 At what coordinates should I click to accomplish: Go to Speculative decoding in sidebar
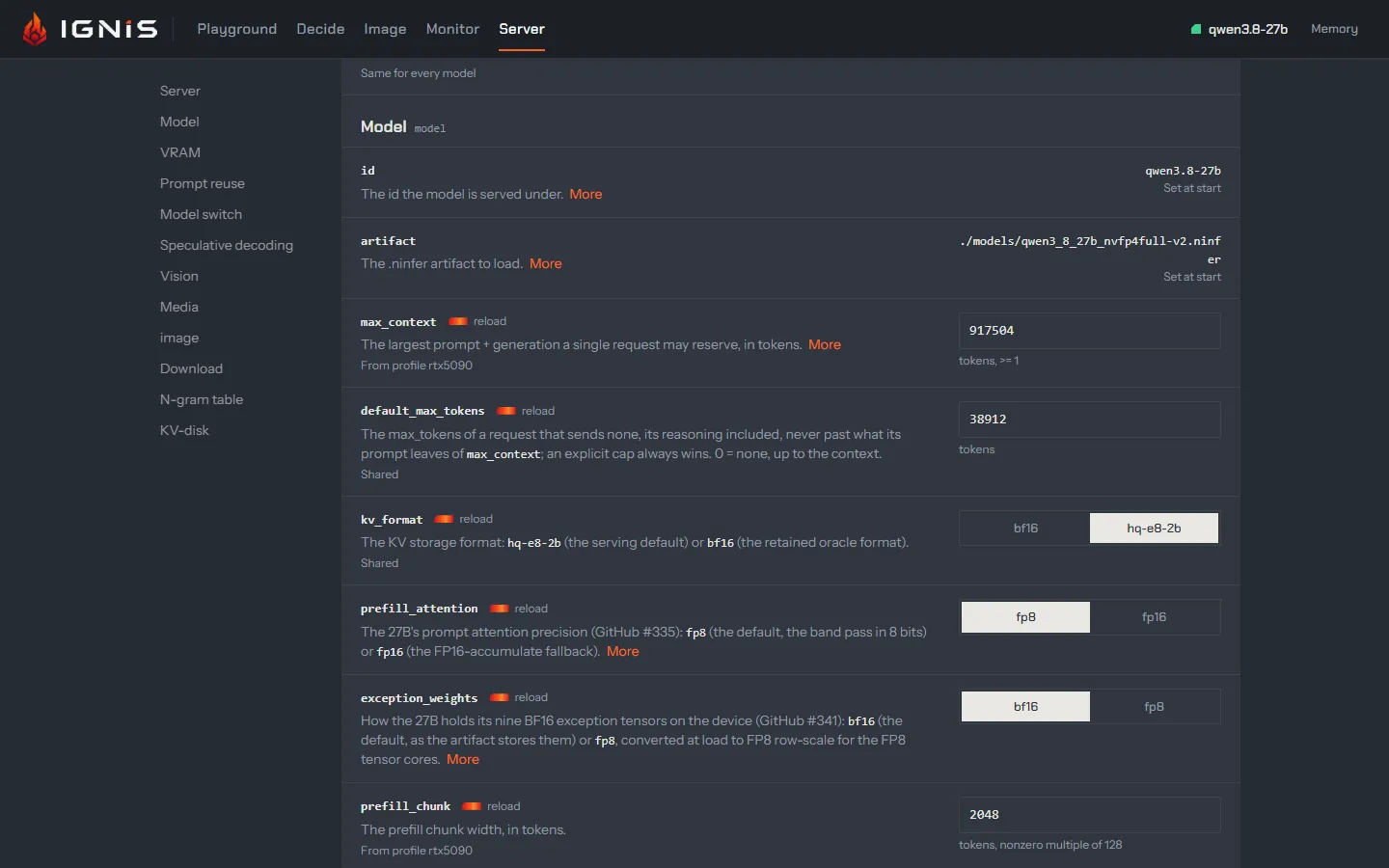tap(227, 245)
